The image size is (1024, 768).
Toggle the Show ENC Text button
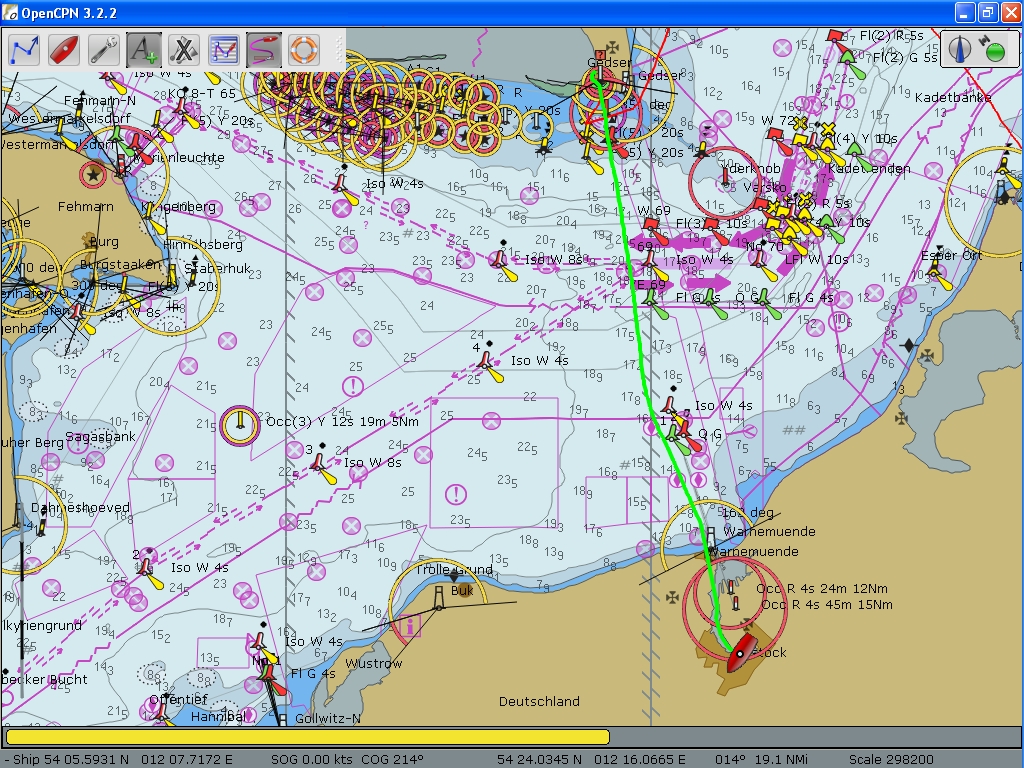144,50
